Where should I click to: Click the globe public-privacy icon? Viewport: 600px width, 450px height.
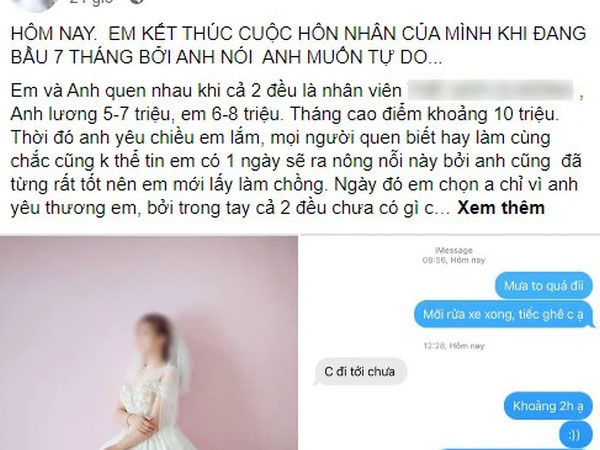137,2
